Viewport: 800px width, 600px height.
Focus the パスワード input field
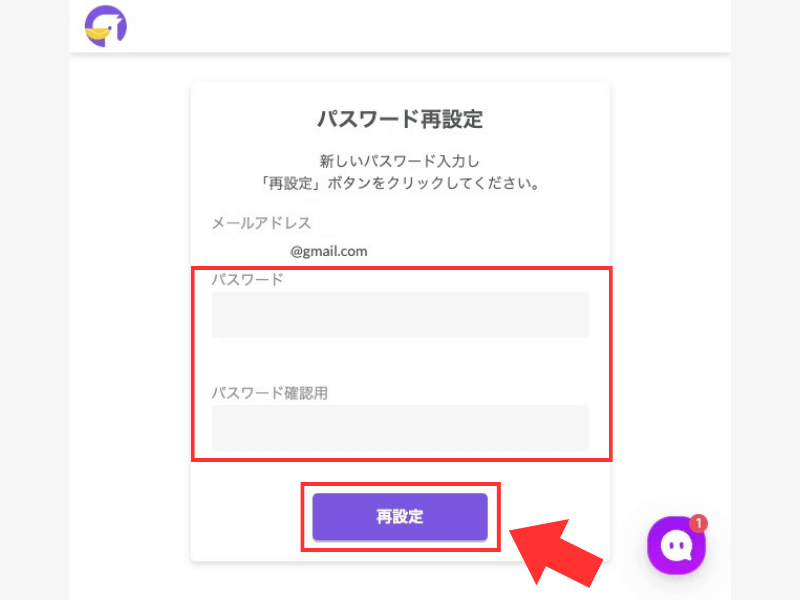400,315
